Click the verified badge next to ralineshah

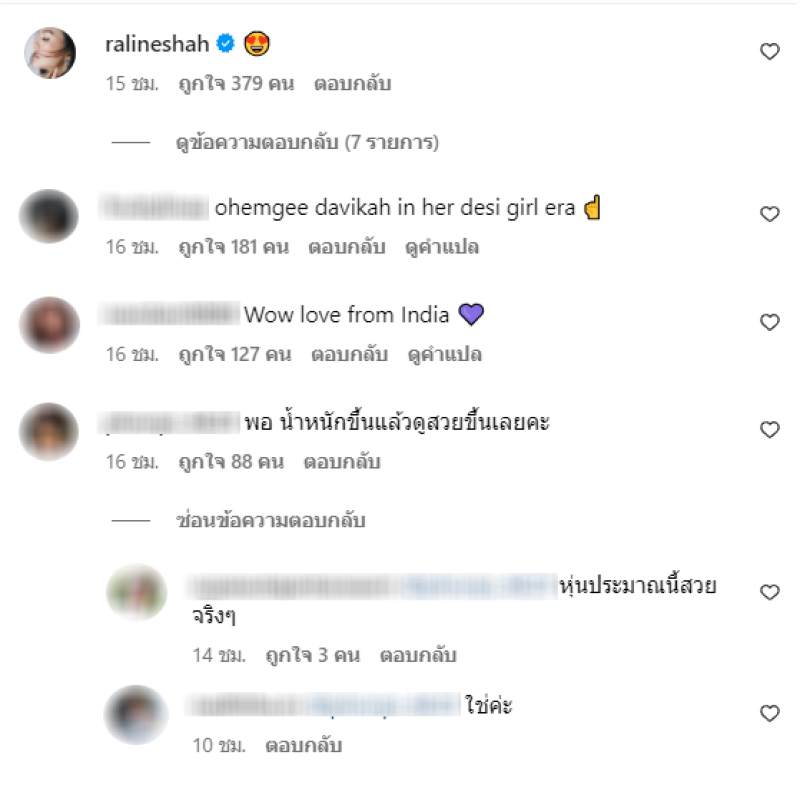(x=226, y=44)
